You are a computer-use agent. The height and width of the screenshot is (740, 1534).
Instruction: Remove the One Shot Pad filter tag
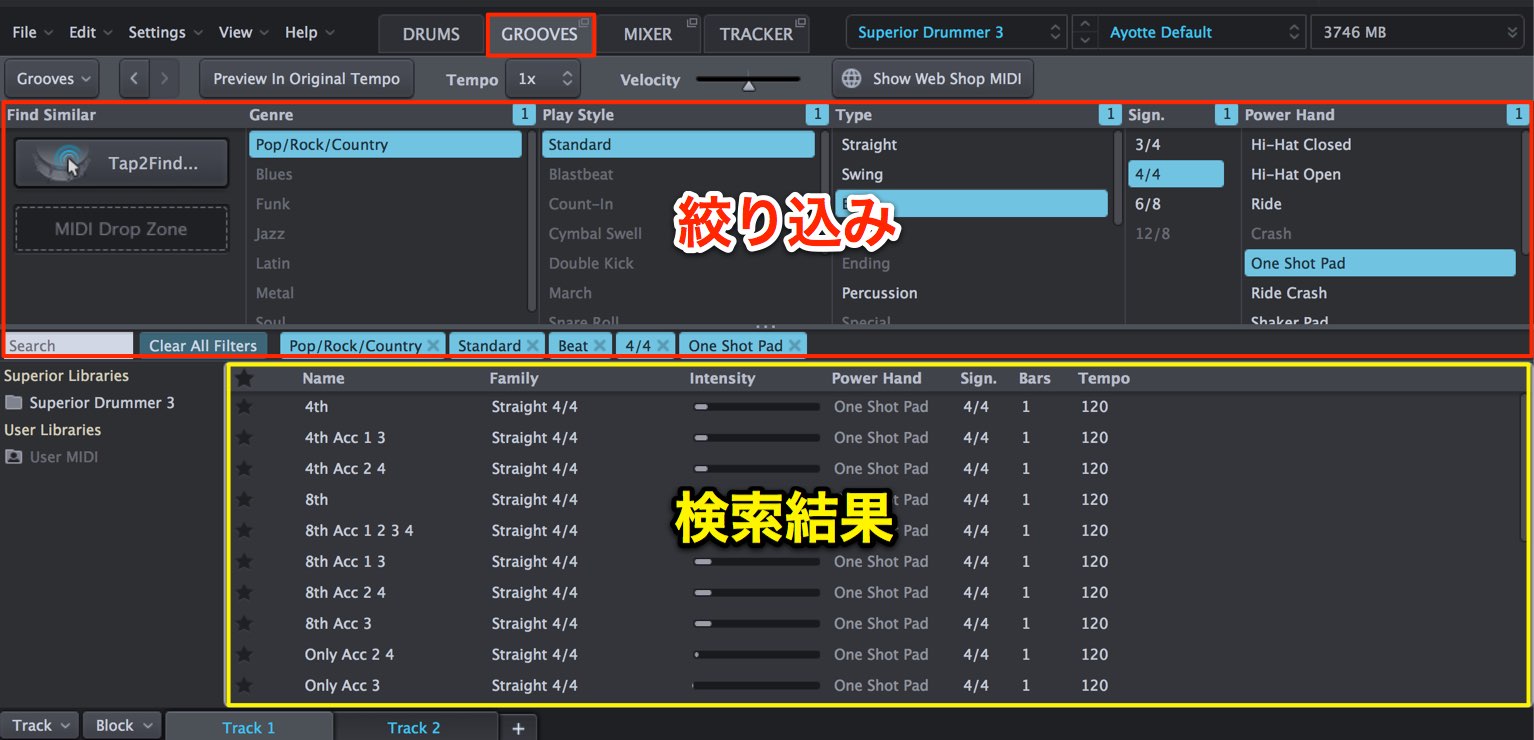pyautogui.click(x=794, y=345)
